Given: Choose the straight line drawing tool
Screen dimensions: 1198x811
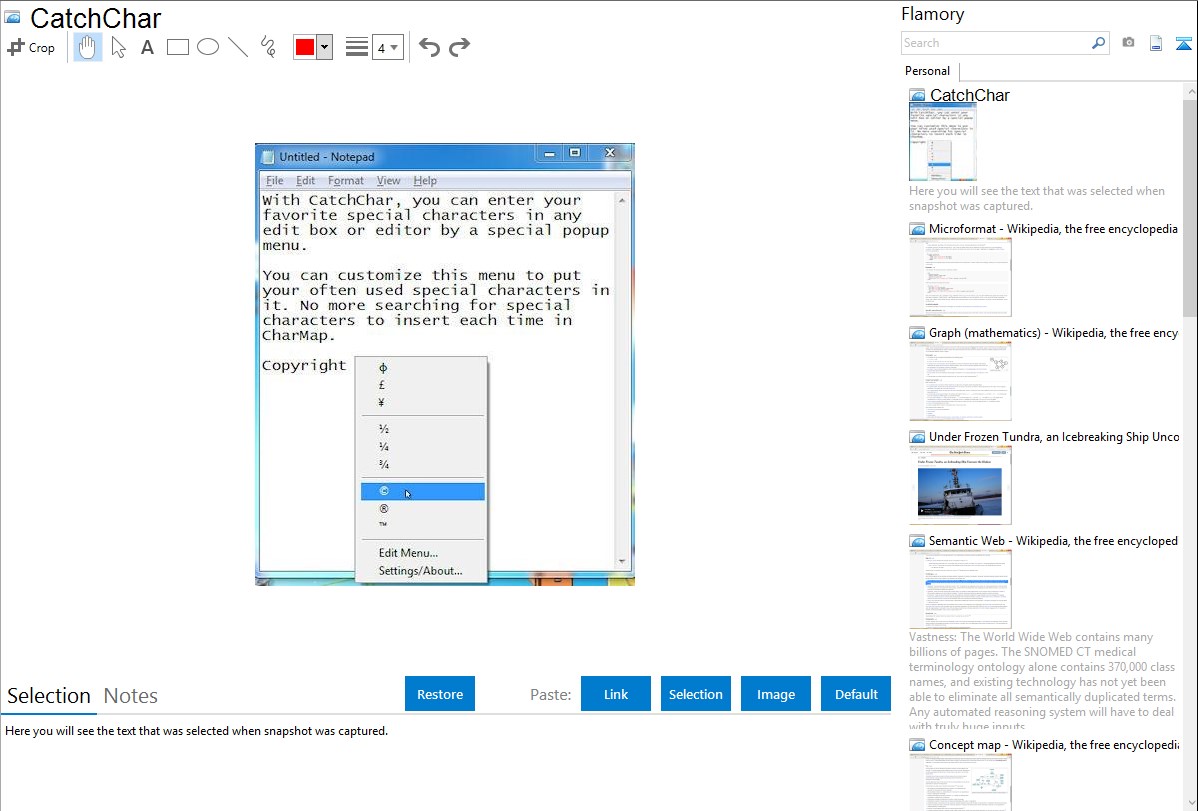Looking at the screenshot, I should (x=238, y=47).
